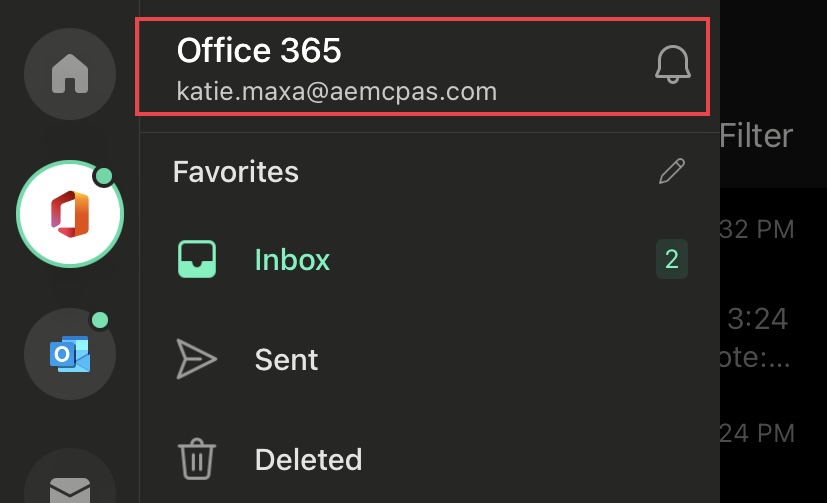827x503 pixels.
Task: Tap the Home icon in the sidebar
Action: click(x=70, y=74)
